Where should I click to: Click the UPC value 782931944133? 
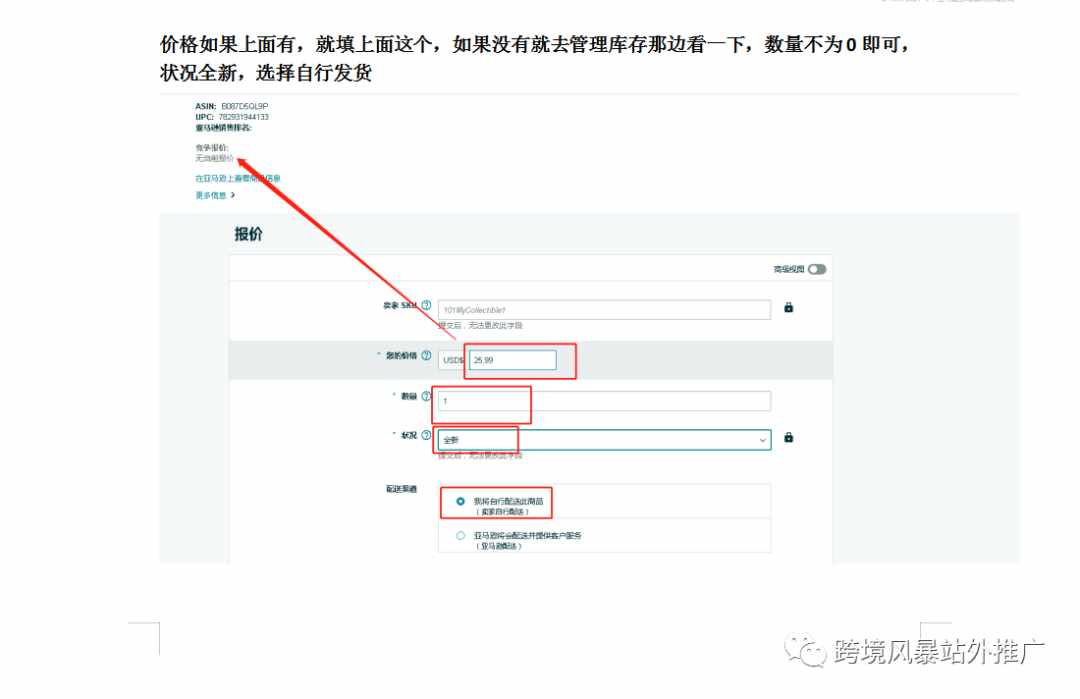click(243, 117)
